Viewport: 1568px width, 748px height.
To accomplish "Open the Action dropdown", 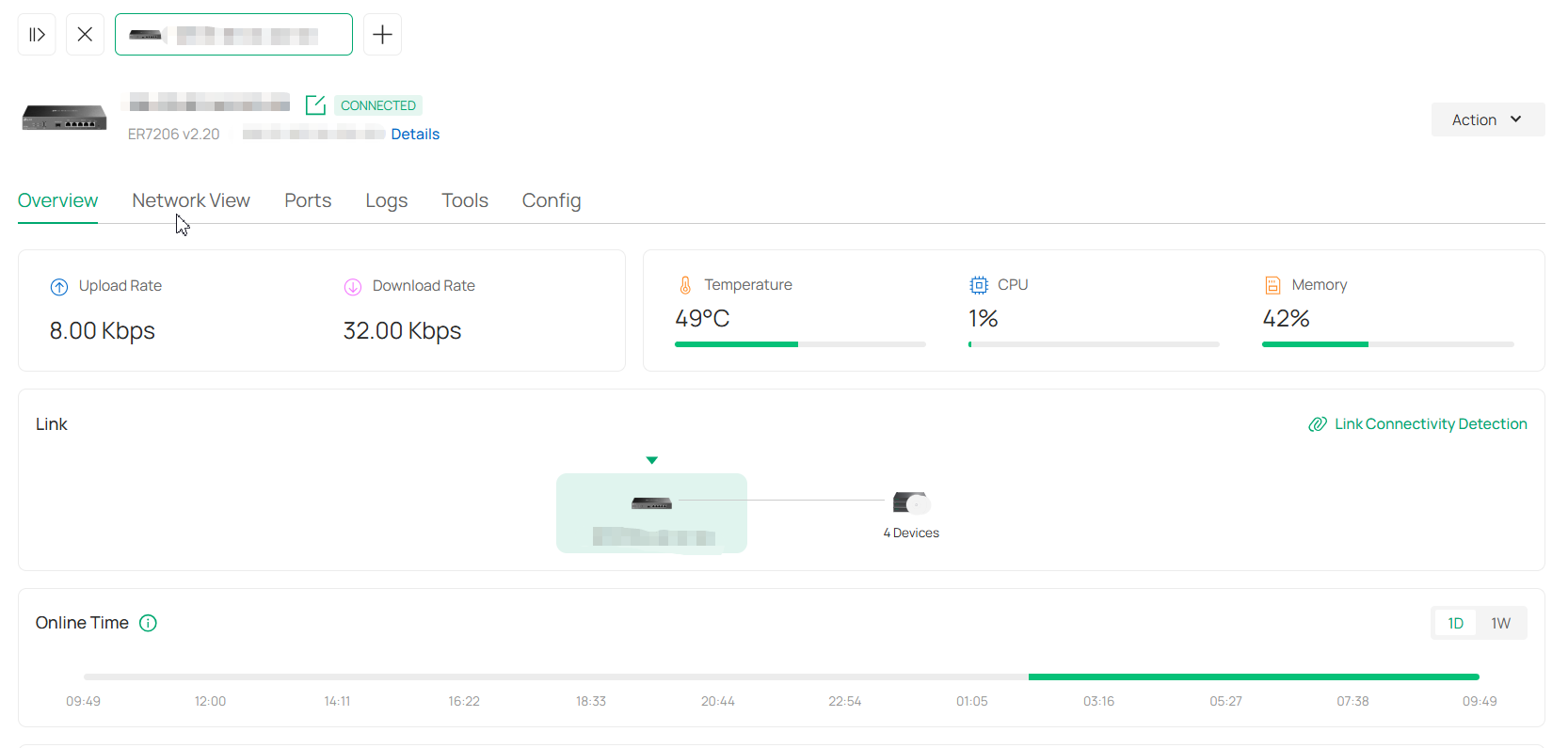I will [x=1488, y=119].
